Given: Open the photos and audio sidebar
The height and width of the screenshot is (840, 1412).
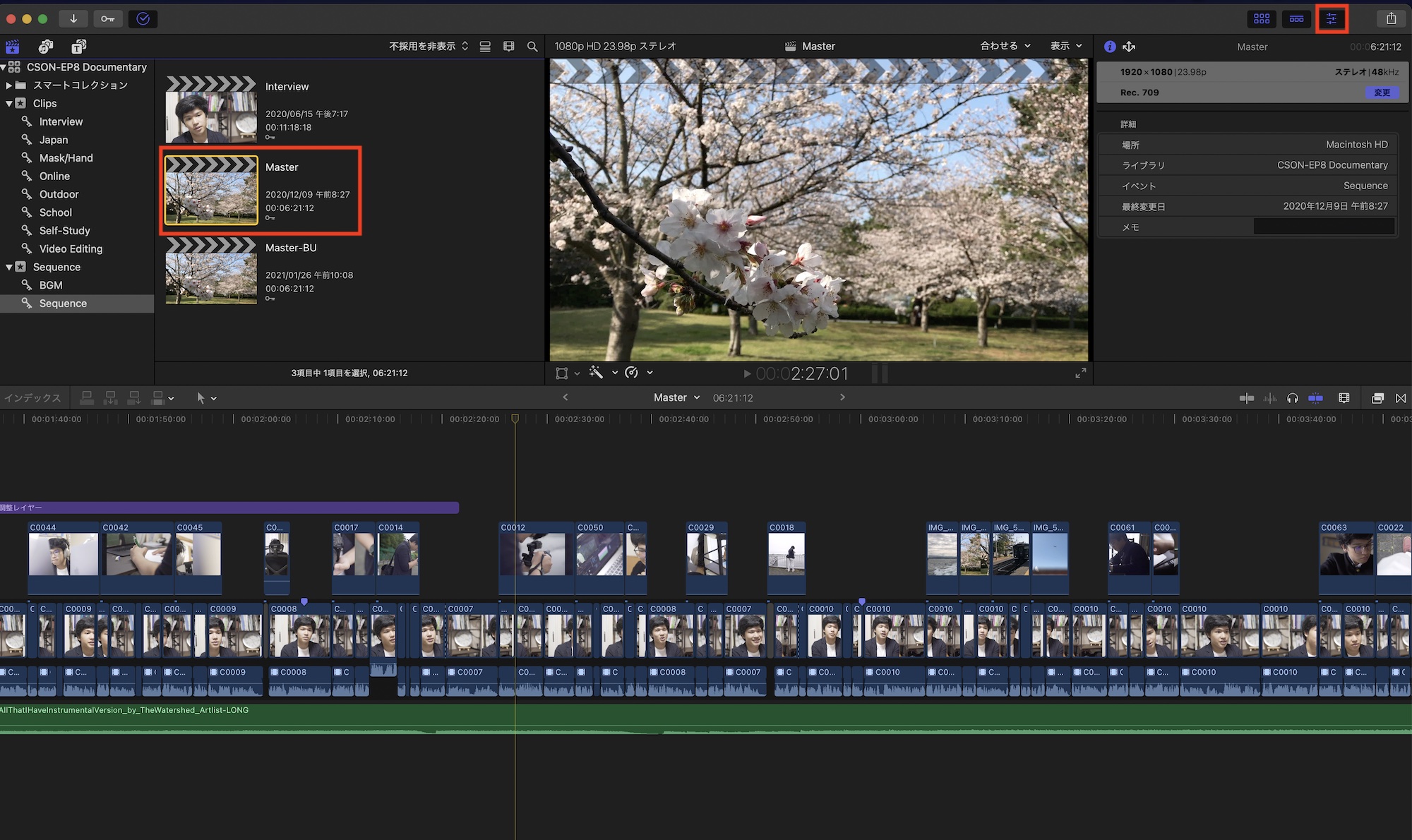Looking at the screenshot, I should point(46,47).
